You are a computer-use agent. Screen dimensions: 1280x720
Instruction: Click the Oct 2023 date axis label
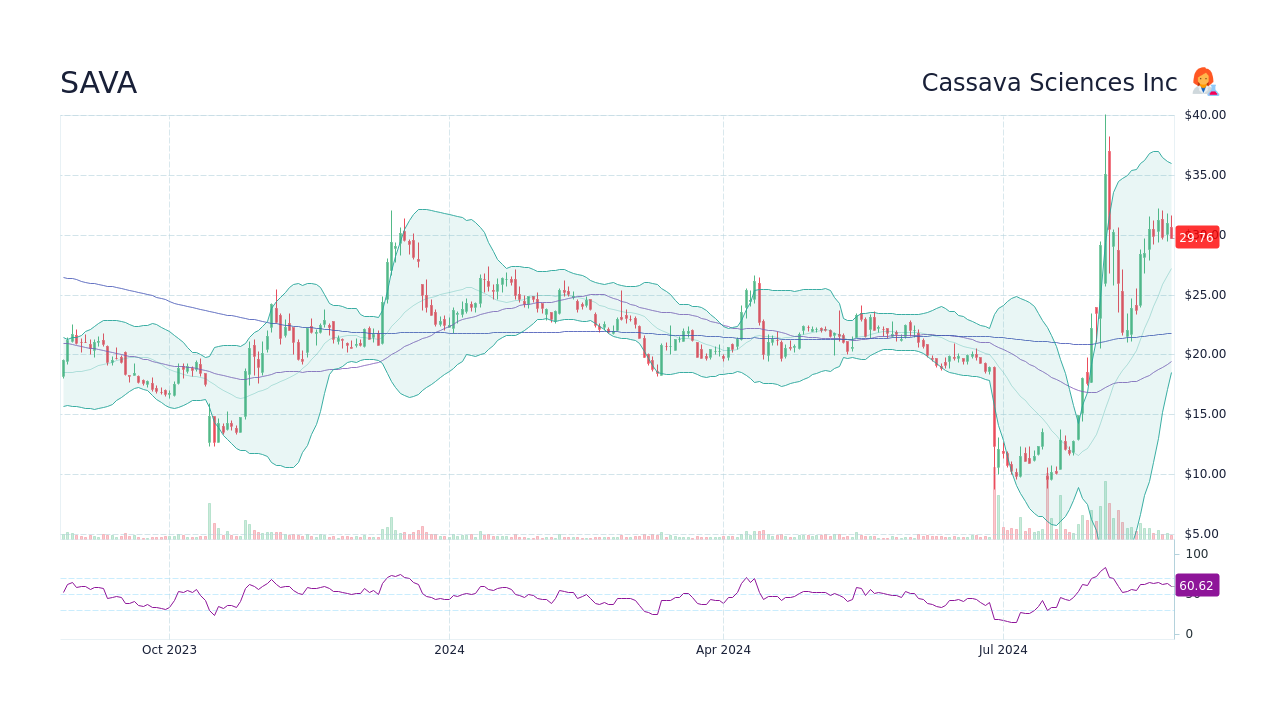(x=169, y=650)
